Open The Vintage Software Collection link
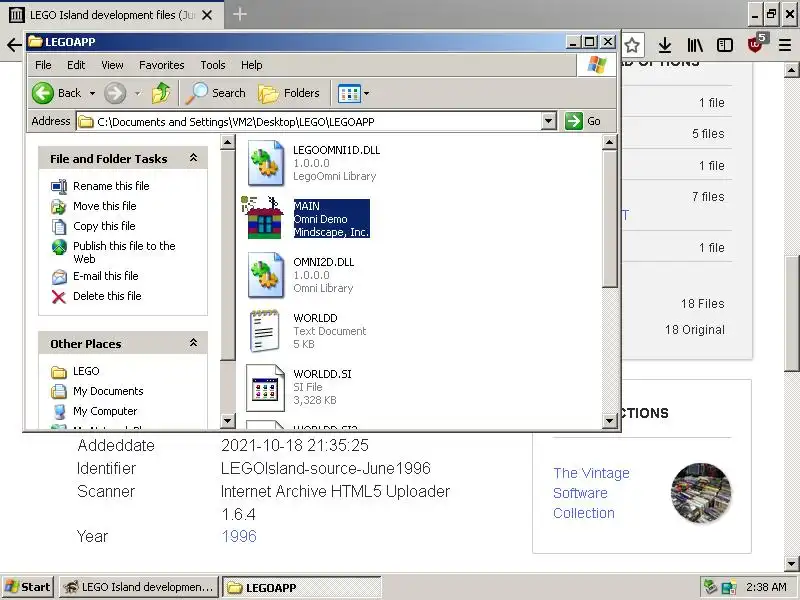This screenshot has height=600, width=800. [x=591, y=493]
